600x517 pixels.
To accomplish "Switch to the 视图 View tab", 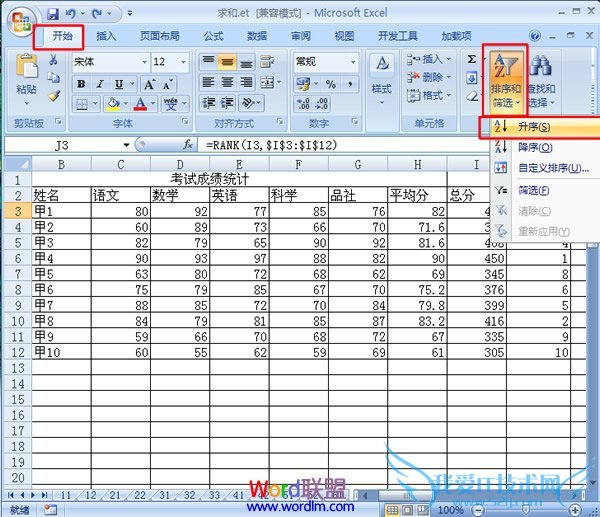I will [x=344, y=36].
